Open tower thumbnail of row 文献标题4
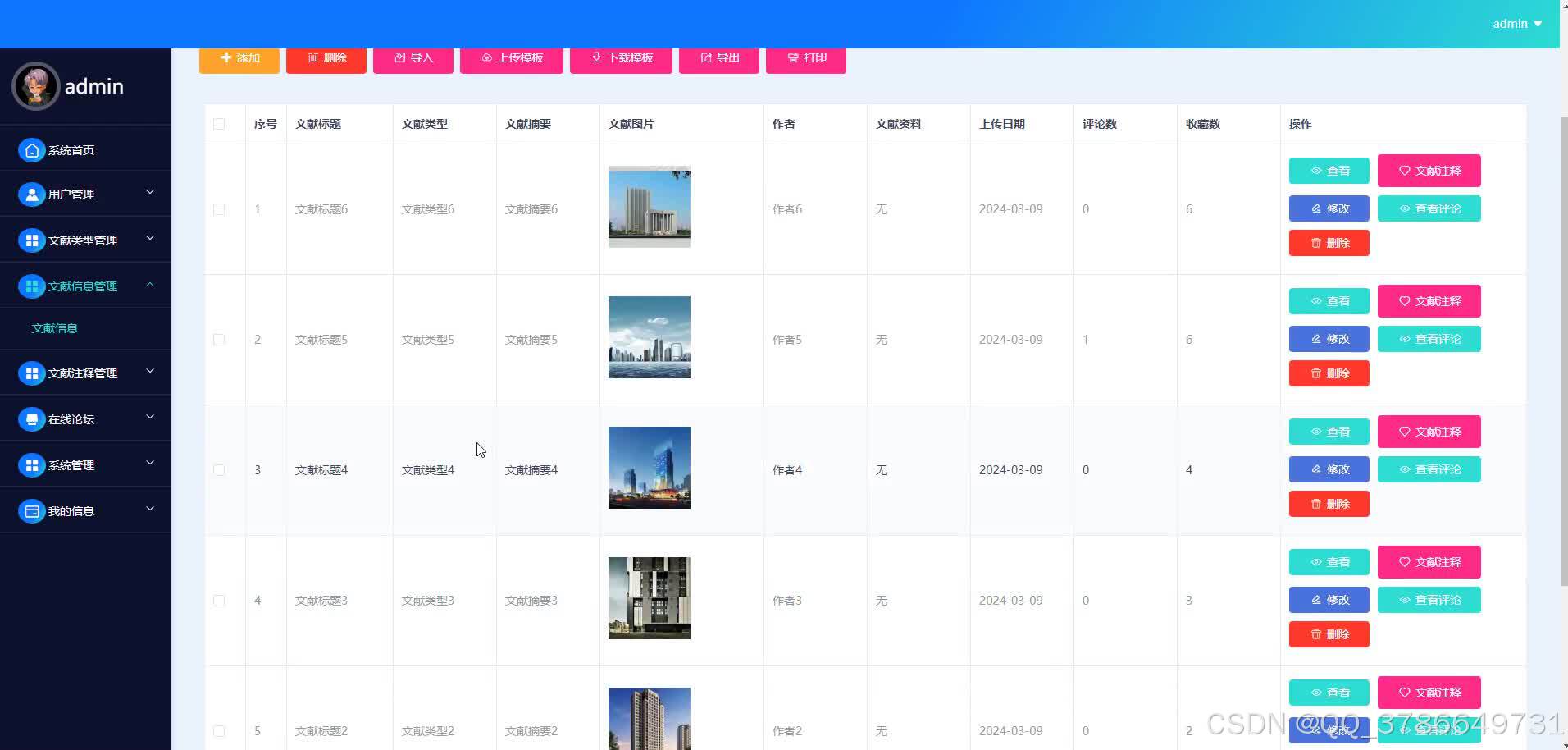Image resolution: width=1568 pixels, height=750 pixels. click(650, 468)
